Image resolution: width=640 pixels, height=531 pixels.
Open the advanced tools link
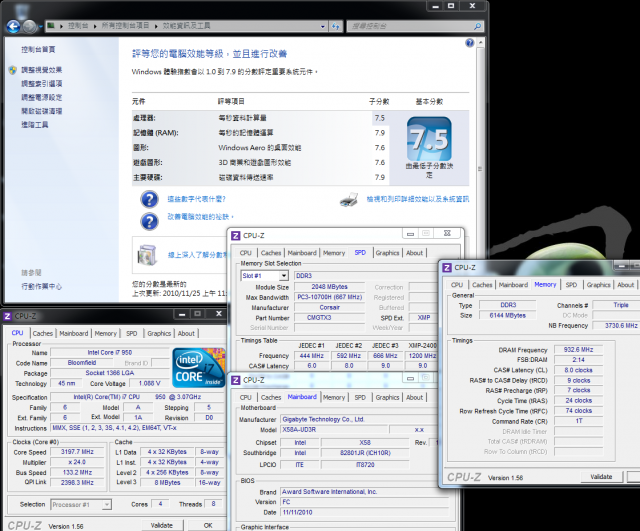point(35,124)
